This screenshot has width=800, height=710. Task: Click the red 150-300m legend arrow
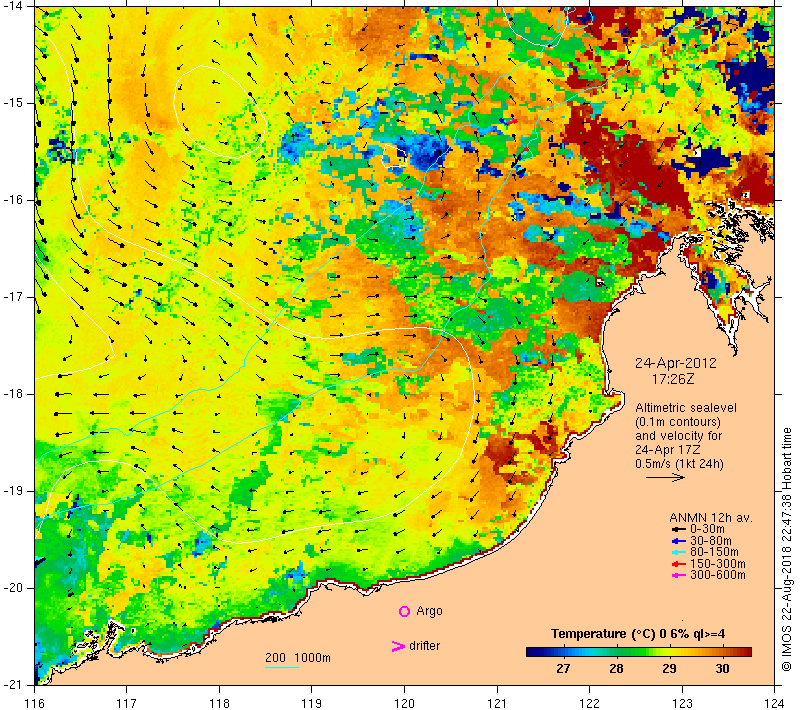coord(678,564)
